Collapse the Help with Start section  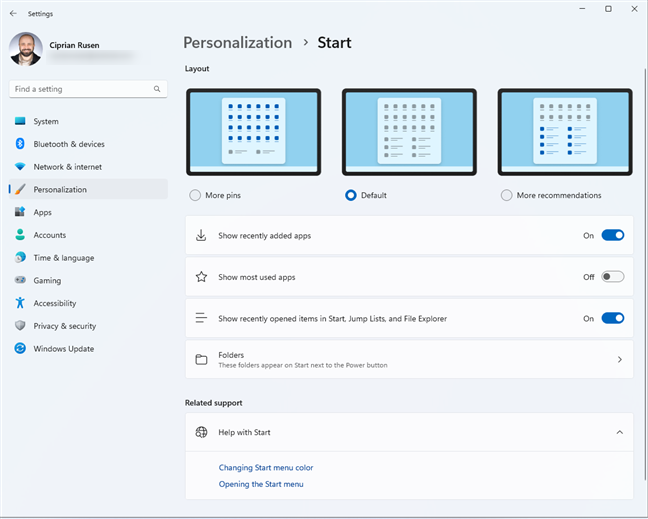(x=619, y=432)
